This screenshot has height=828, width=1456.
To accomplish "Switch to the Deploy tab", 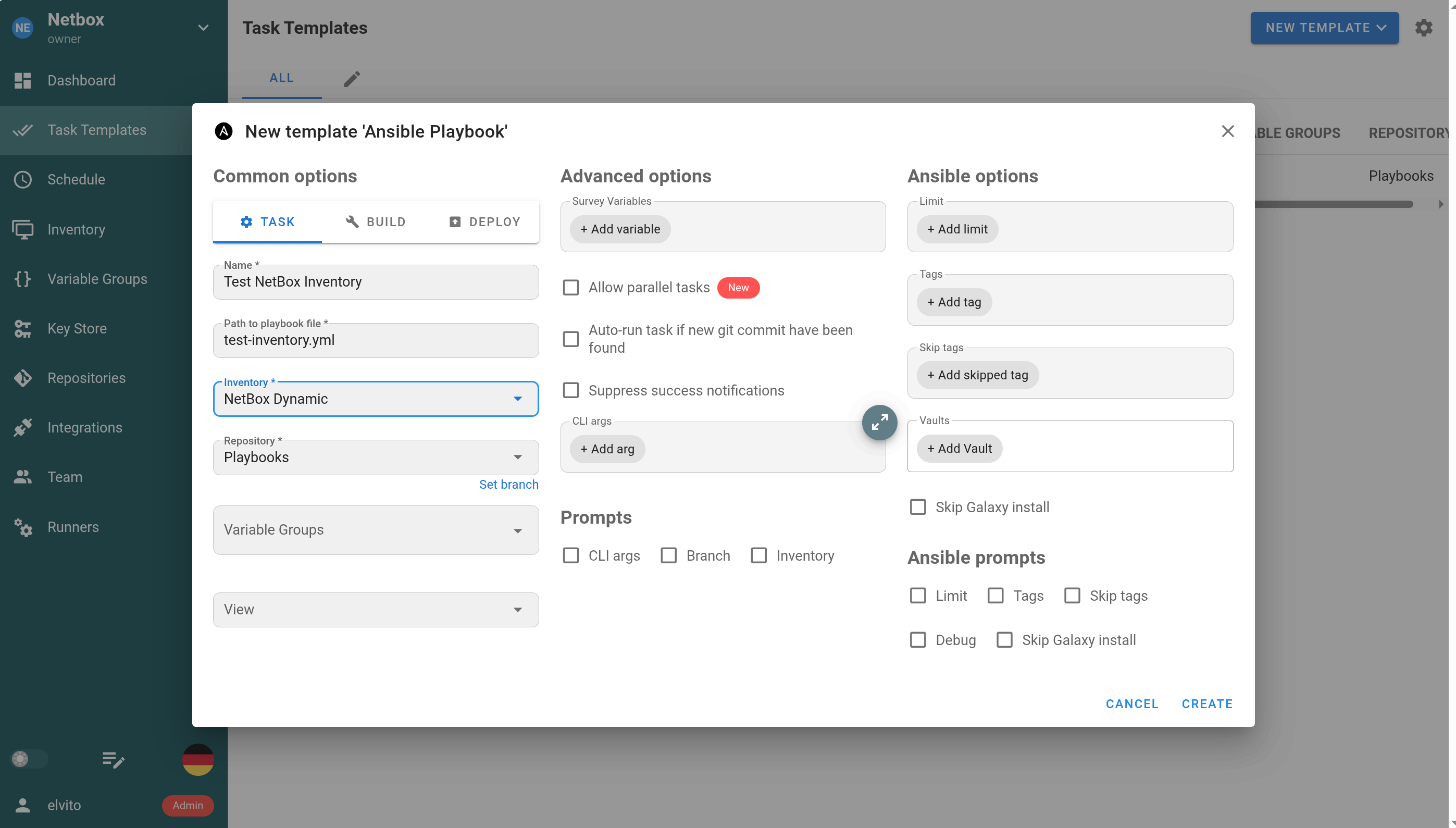I will tap(484, 222).
